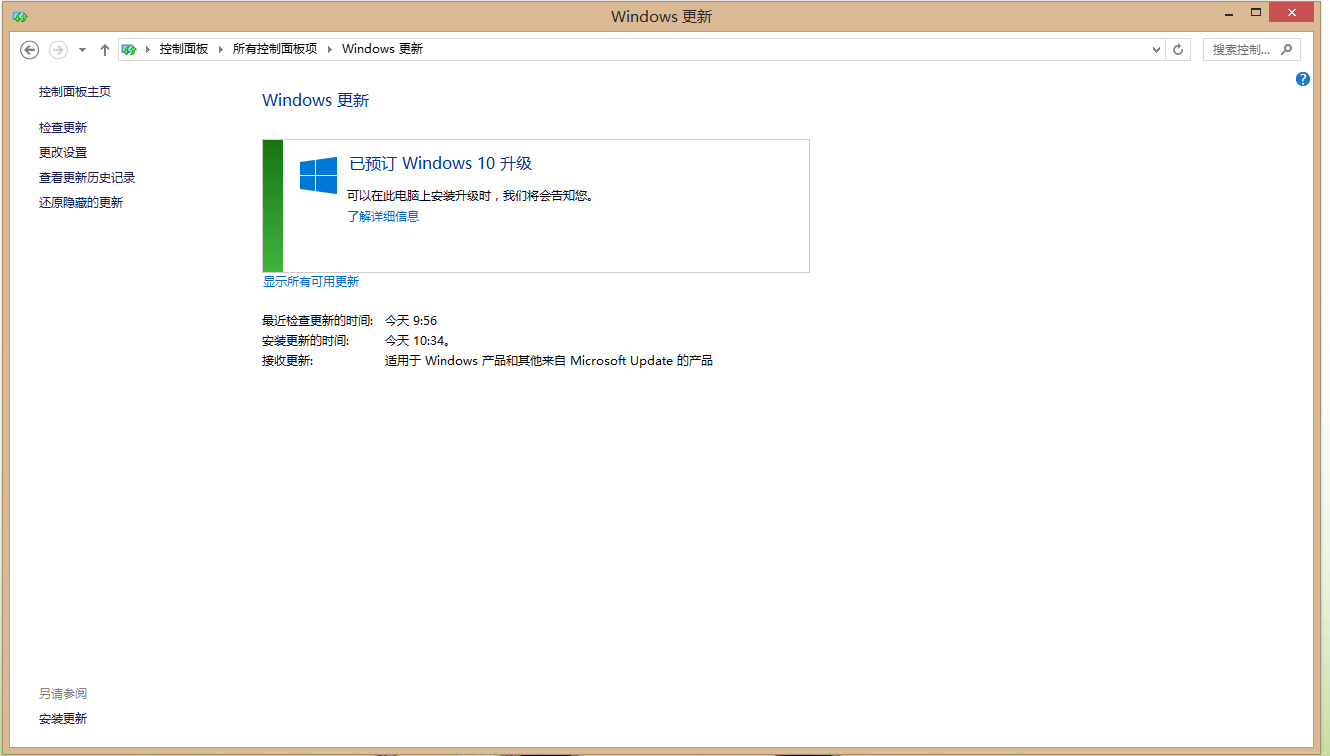This screenshot has height=756, width=1330.
Task: Click 还原隐藏的更新 link
Action: (81, 203)
